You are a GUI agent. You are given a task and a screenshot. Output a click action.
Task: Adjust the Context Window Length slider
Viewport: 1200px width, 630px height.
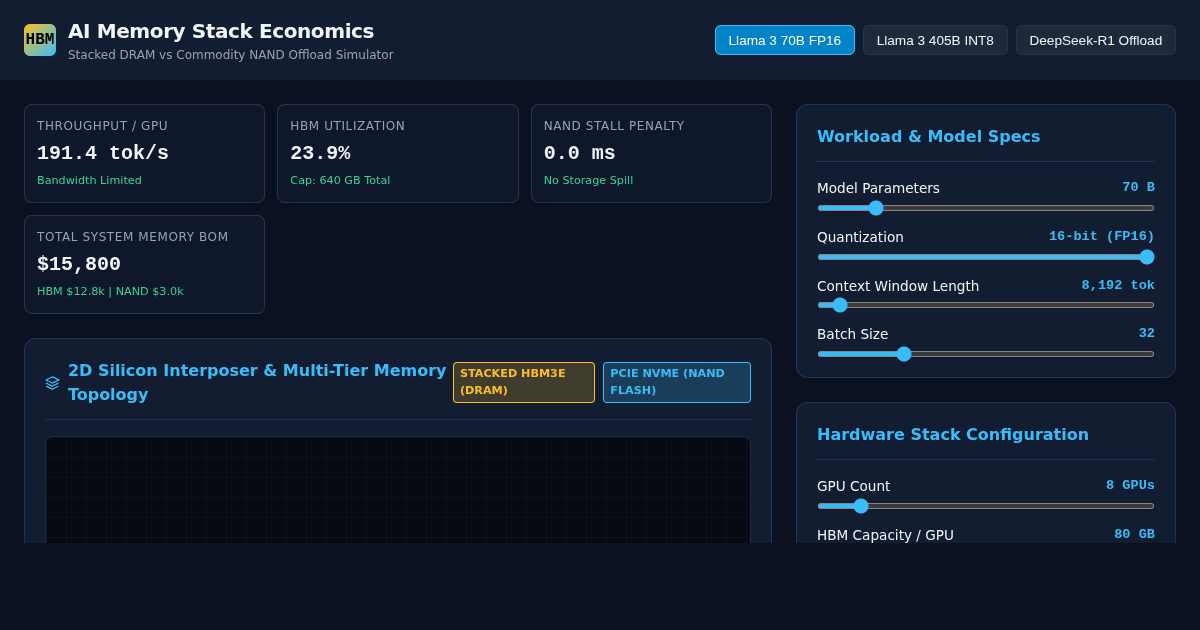(986, 305)
